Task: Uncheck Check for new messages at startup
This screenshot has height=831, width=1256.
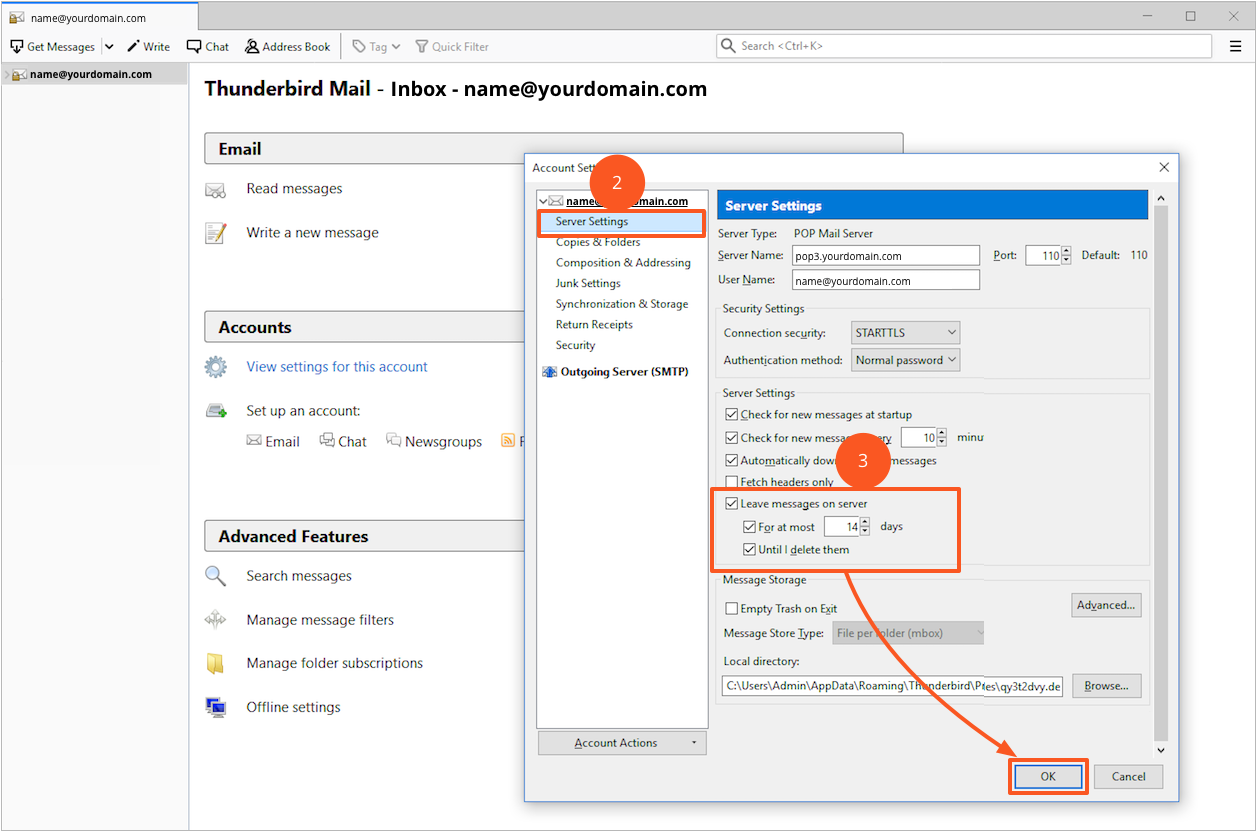Action: [732, 415]
